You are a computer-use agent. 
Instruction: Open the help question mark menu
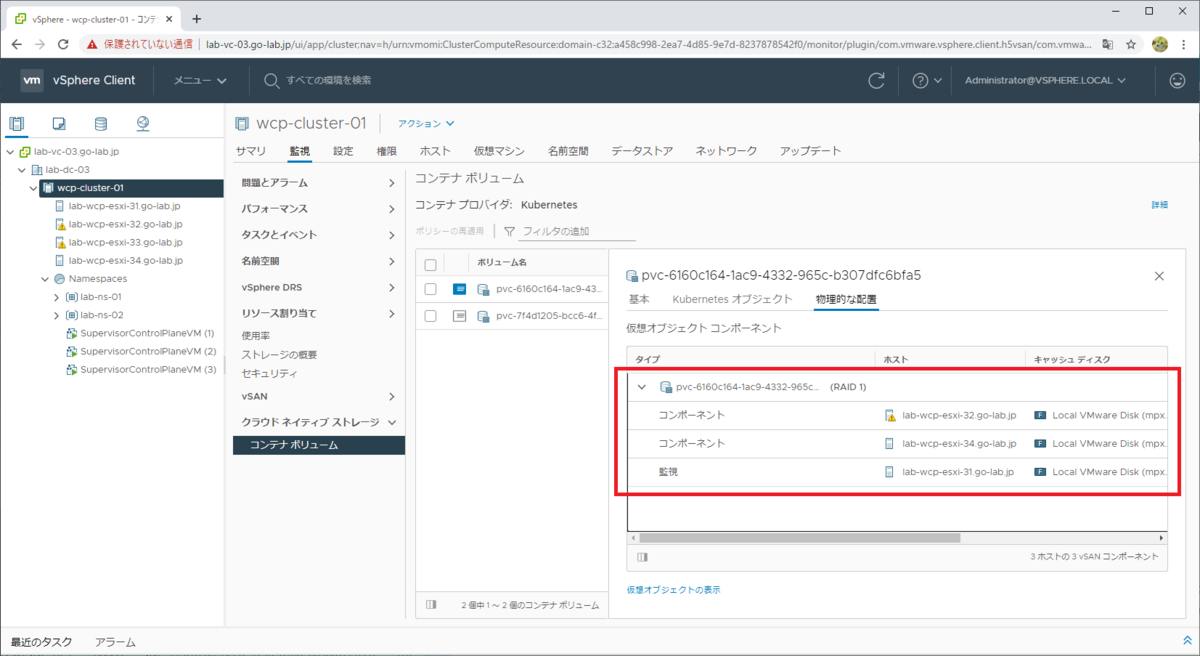click(927, 80)
